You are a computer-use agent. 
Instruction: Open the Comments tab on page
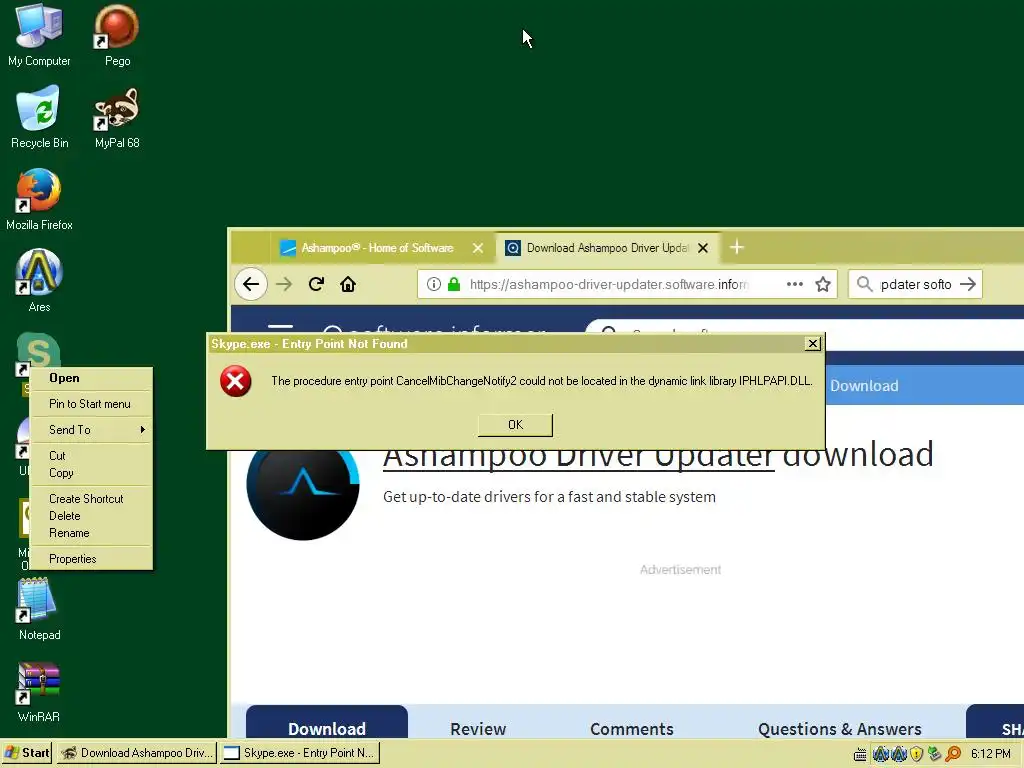tap(632, 729)
